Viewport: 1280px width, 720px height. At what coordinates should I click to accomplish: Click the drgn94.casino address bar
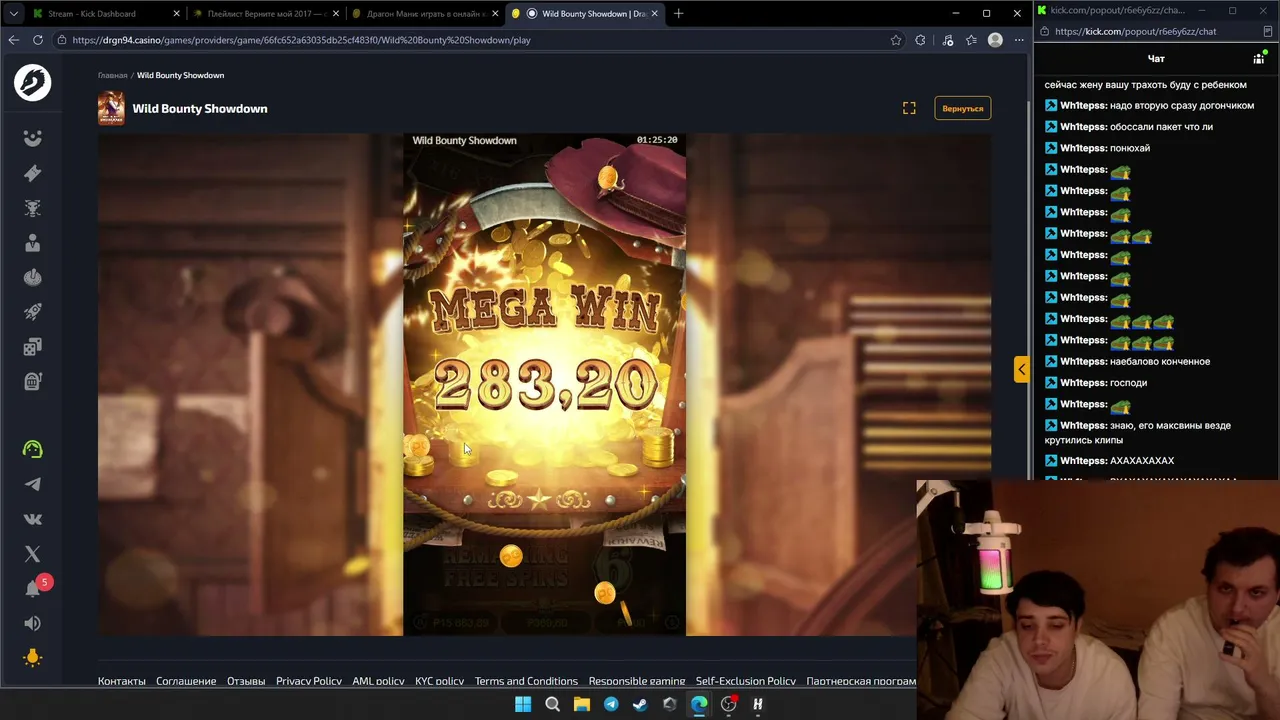click(x=470, y=40)
